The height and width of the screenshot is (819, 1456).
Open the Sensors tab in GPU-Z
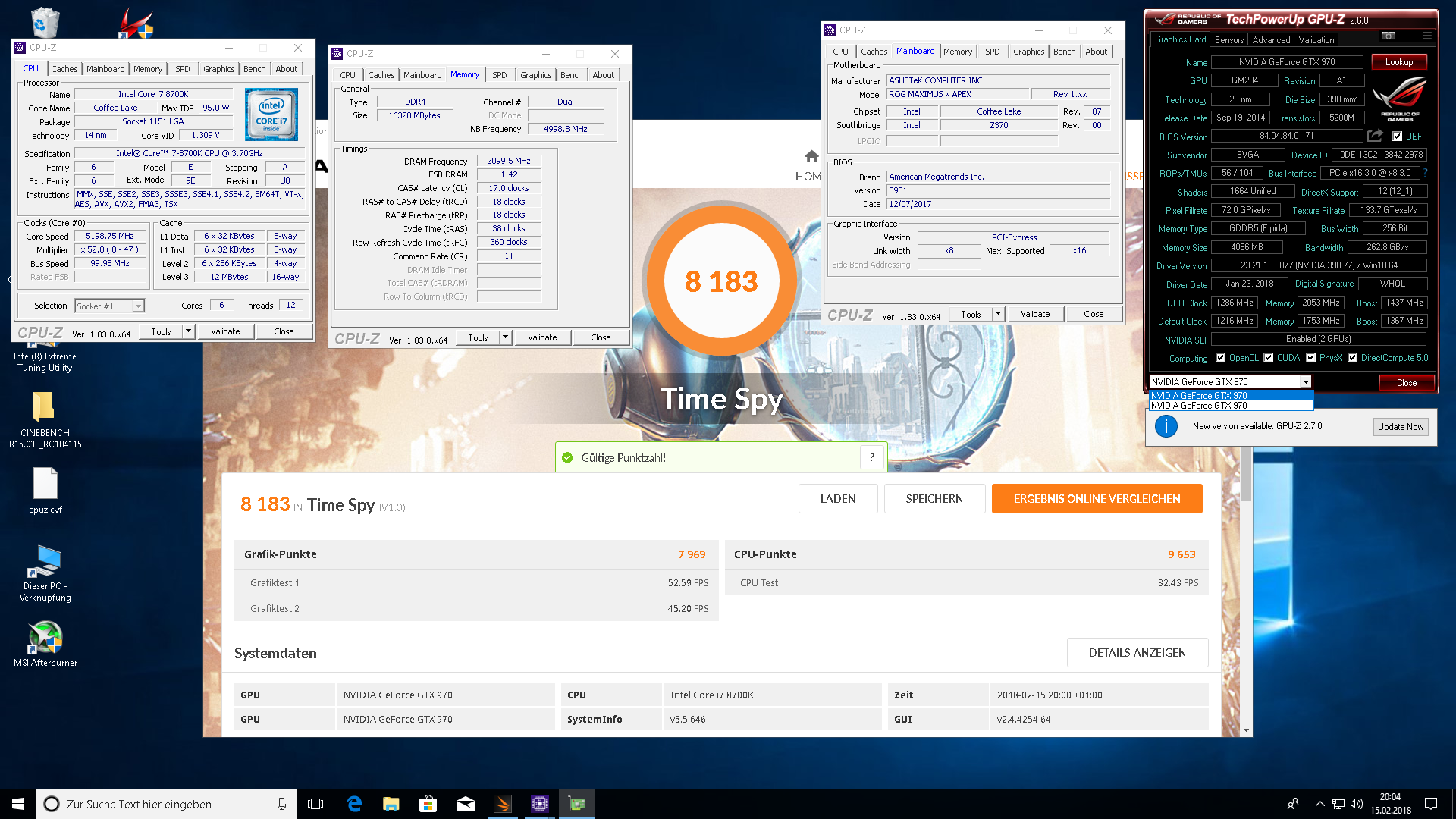pos(1228,40)
